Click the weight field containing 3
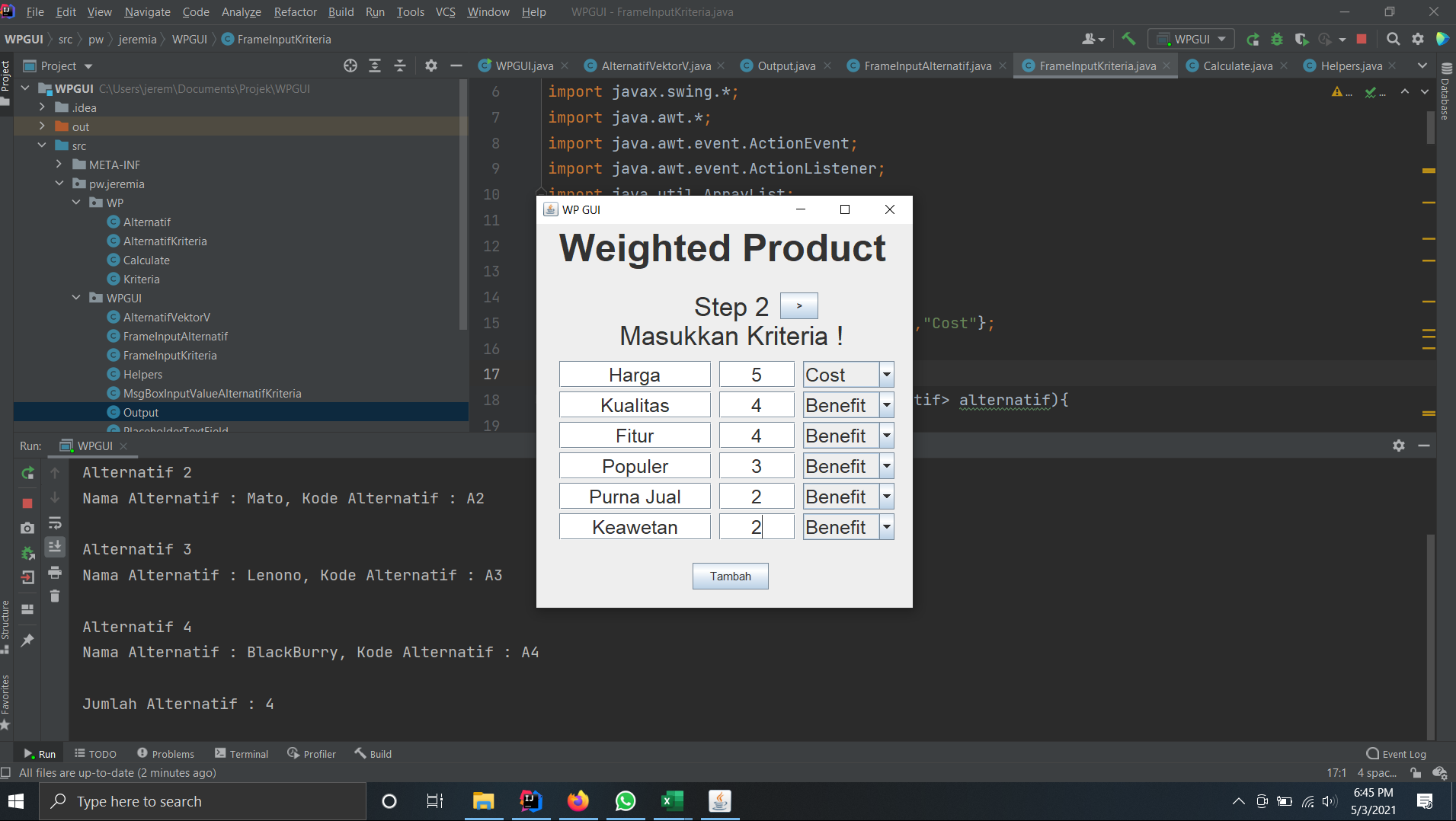 click(x=757, y=466)
